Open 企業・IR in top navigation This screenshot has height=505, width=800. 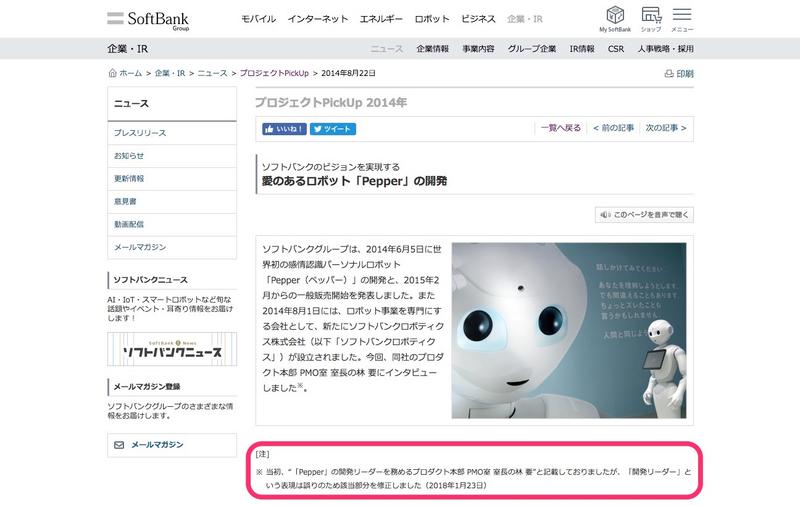pos(524,19)
